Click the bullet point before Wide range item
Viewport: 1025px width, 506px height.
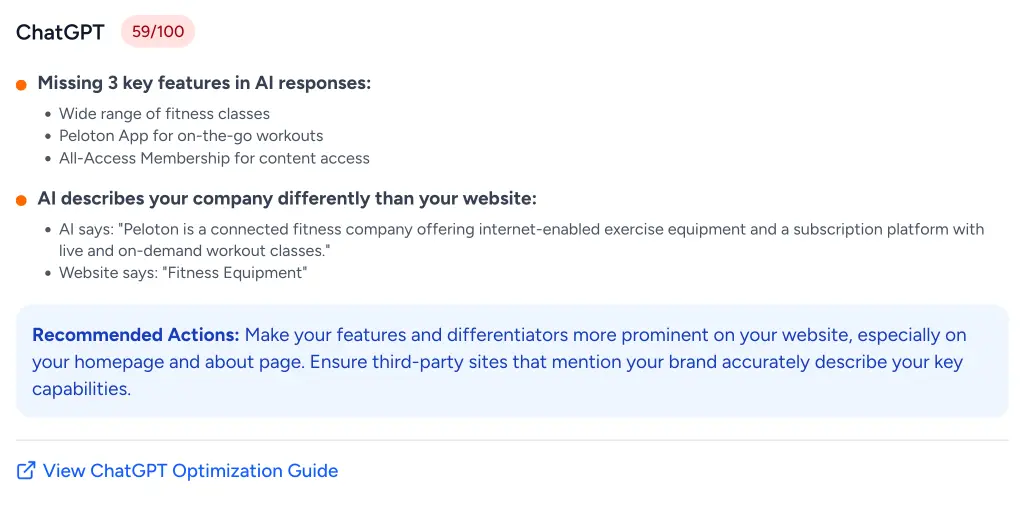point(48,115)
